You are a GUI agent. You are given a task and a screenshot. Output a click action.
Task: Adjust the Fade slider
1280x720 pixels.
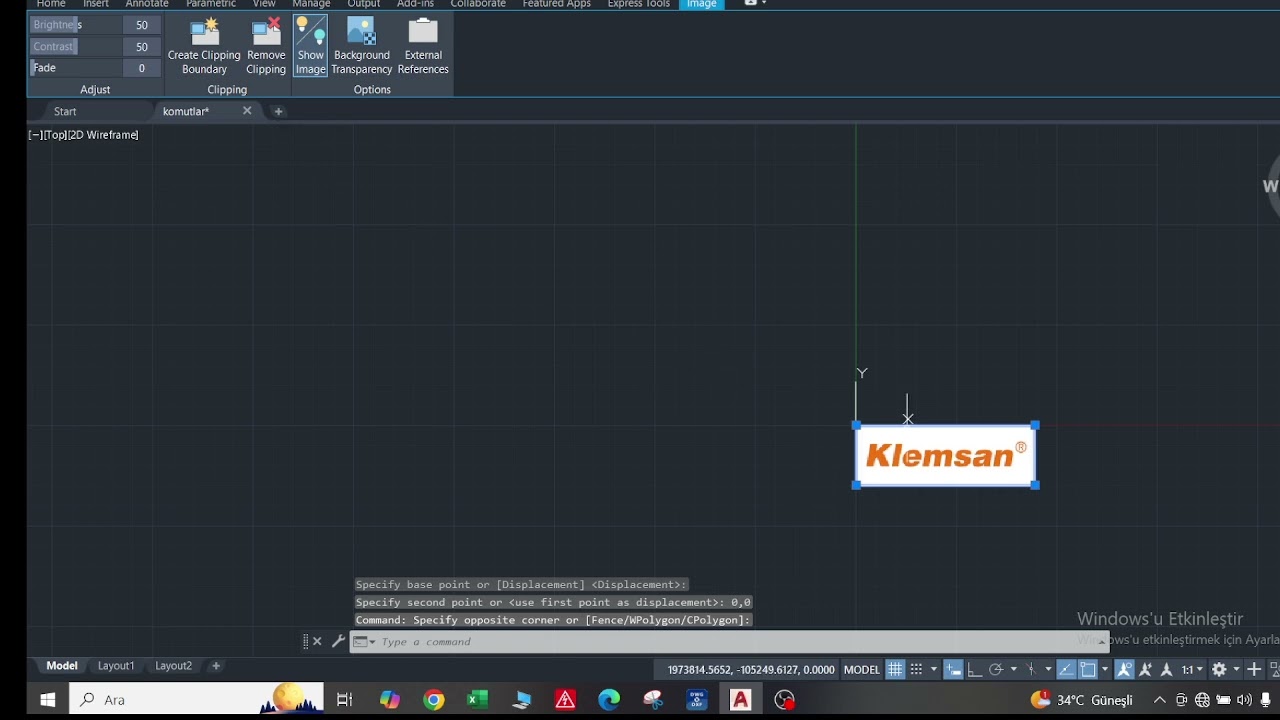tap(75, 68)
